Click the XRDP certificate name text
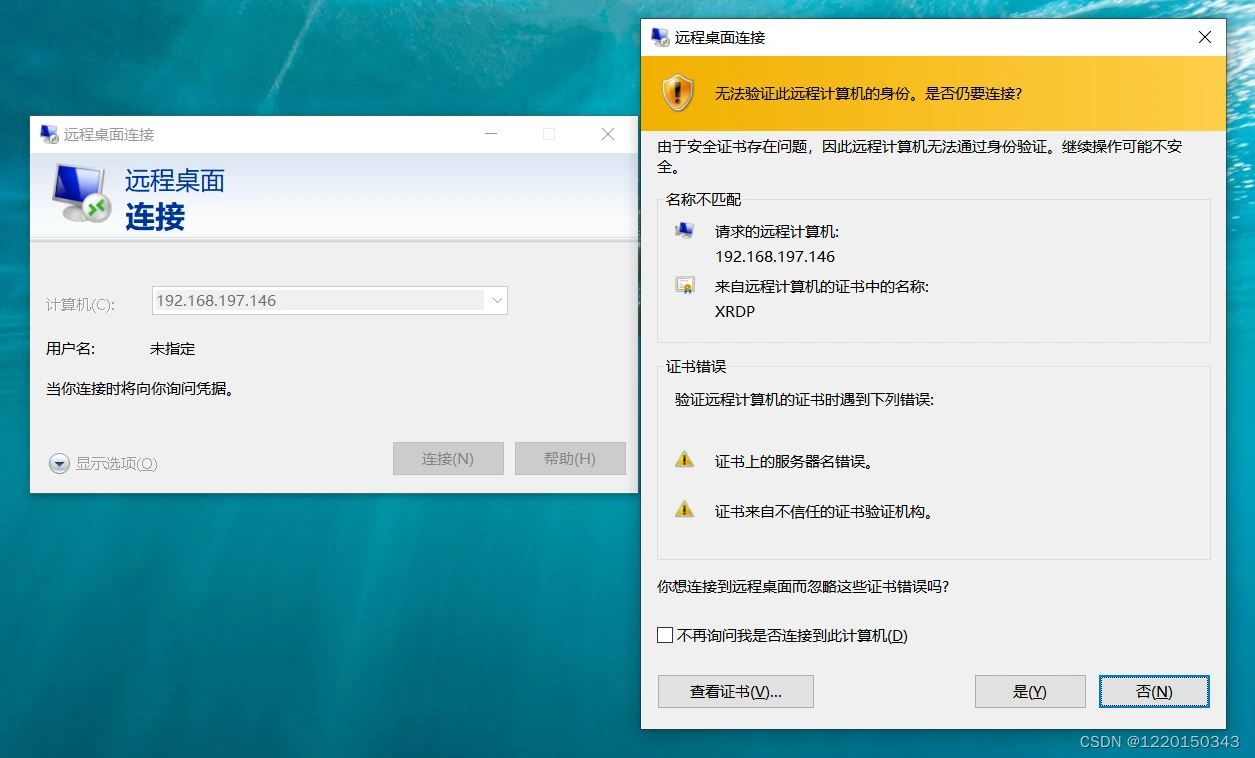 point(735,311)
